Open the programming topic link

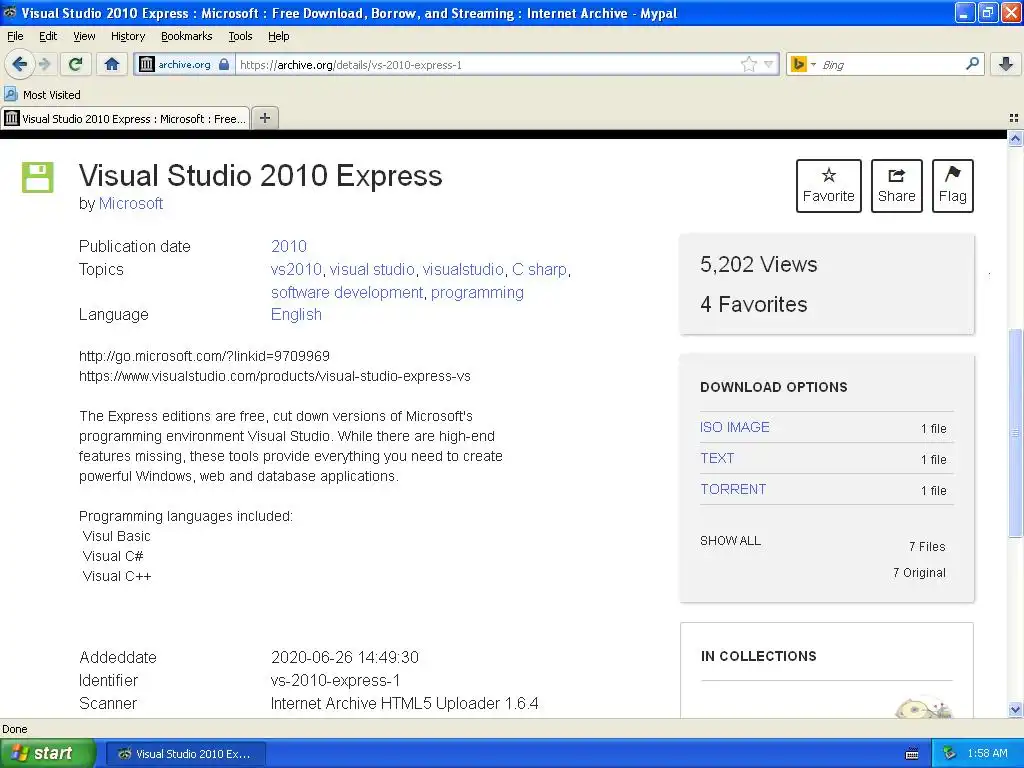(477, 292)
